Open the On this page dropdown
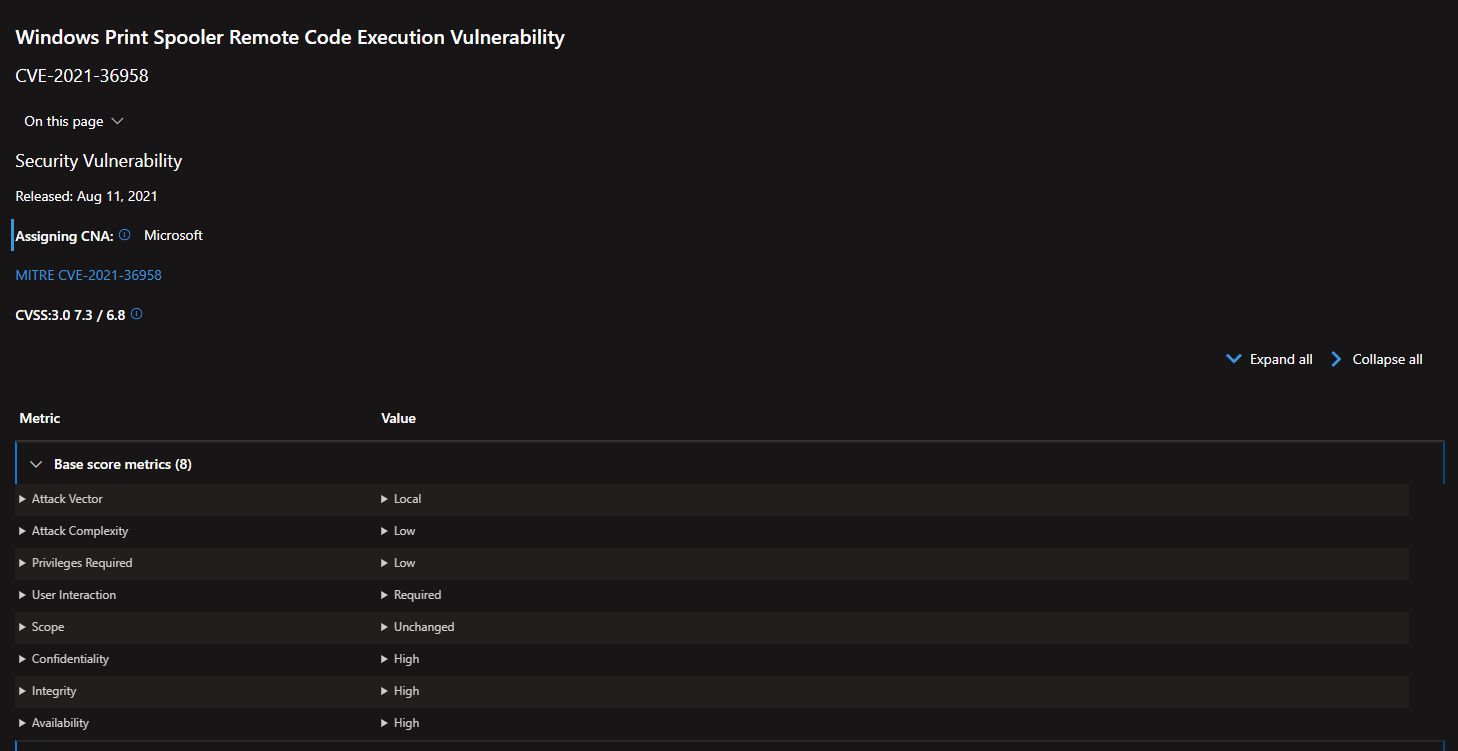The width and height of the screenshot is (1458, 751). pos(74,121)
